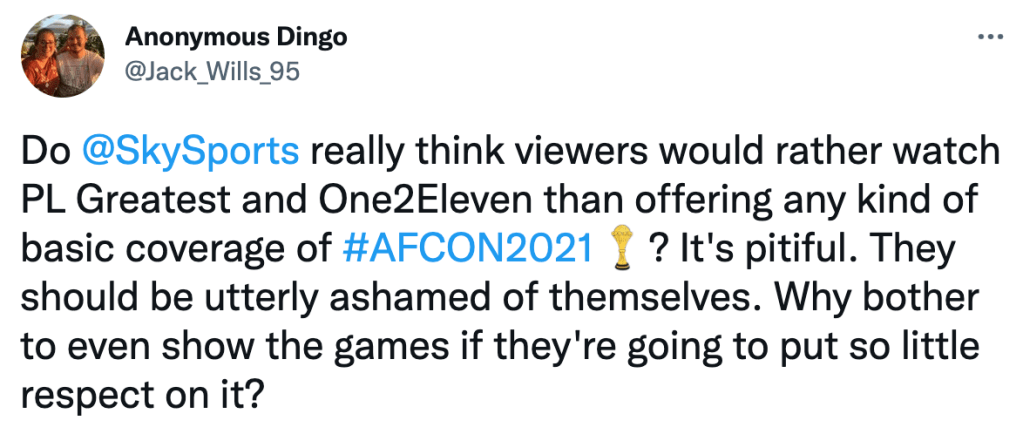Open the three-dot more options menu

(988, 38)
